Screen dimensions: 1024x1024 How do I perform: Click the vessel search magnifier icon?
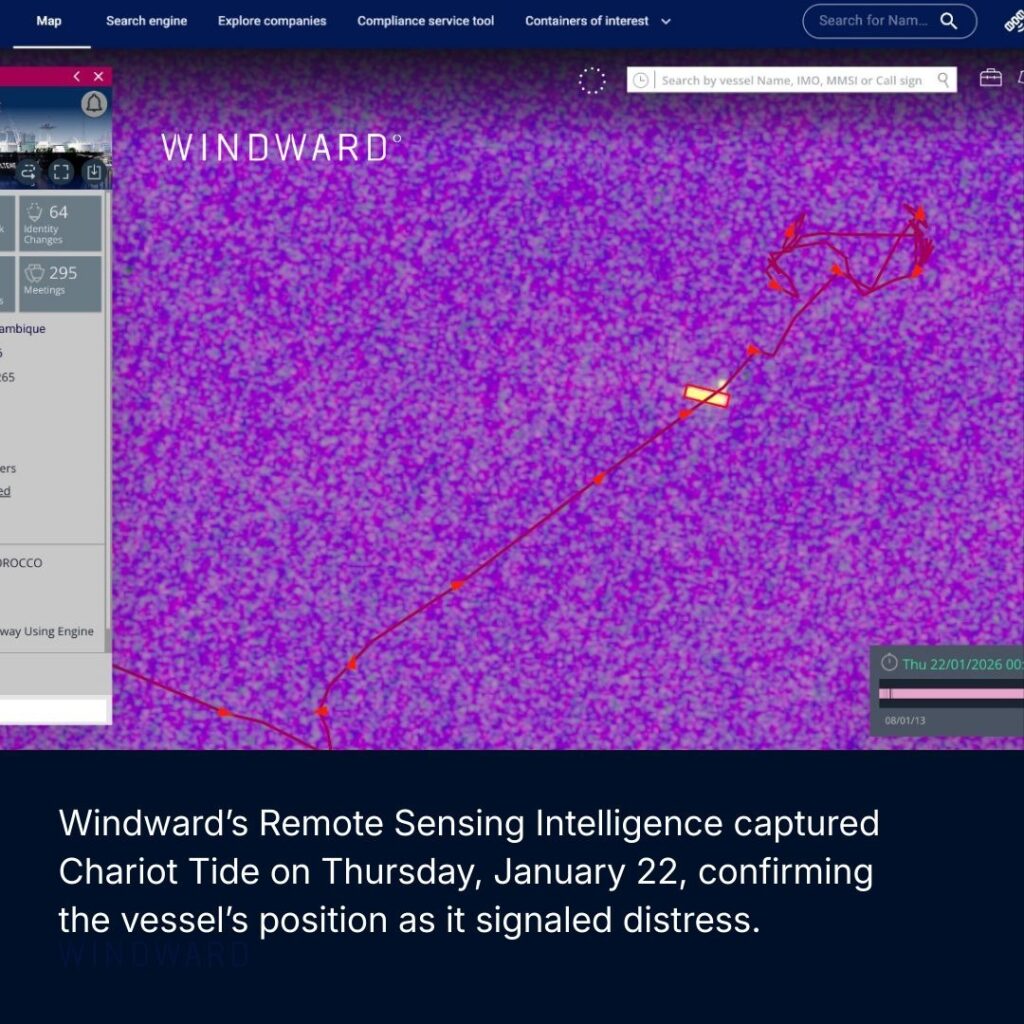coord(943,80)
